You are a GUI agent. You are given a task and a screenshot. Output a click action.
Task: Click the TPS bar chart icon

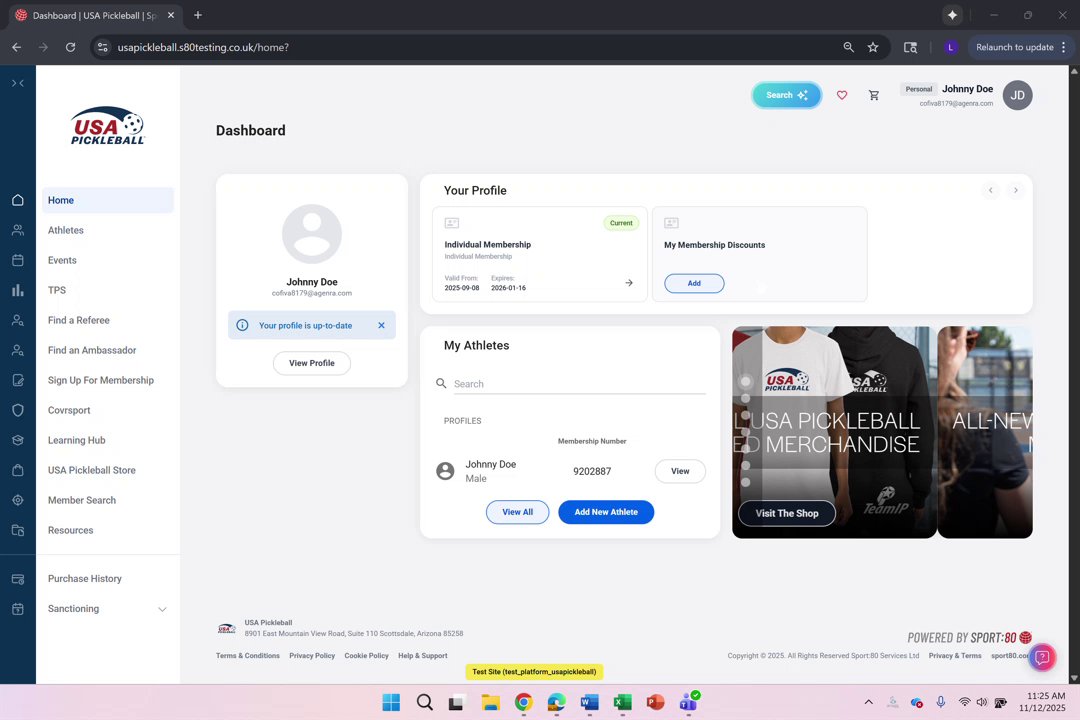[x=18, y=290]
